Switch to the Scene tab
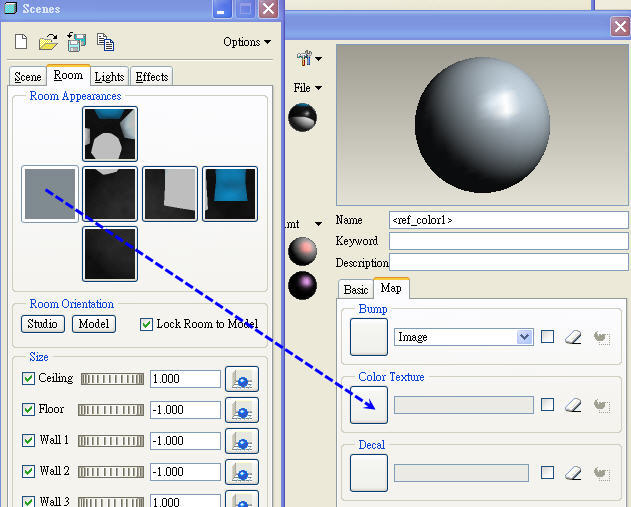This screenshot has height=507, width=631. 28,76
